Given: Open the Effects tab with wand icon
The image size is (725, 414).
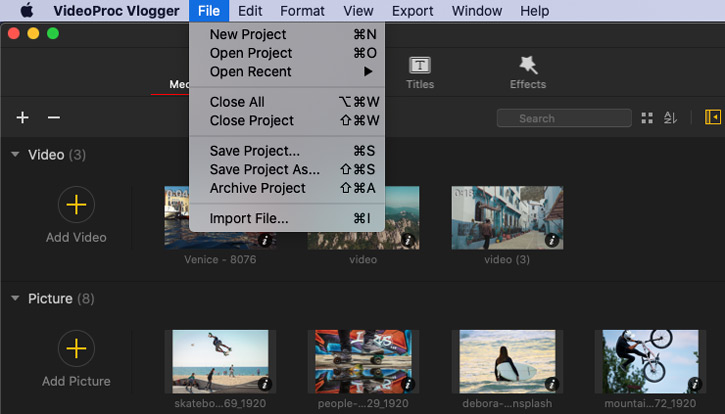Looking at the screenshot, I should pos(527,66).
